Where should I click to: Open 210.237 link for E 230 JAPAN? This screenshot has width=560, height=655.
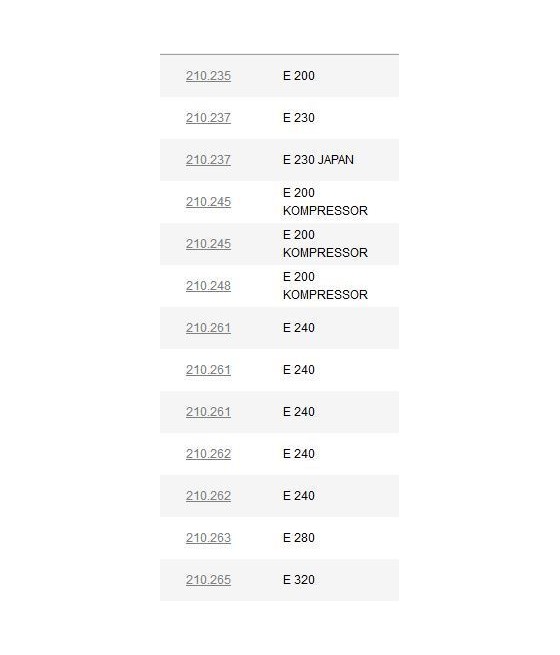point(208,160)
